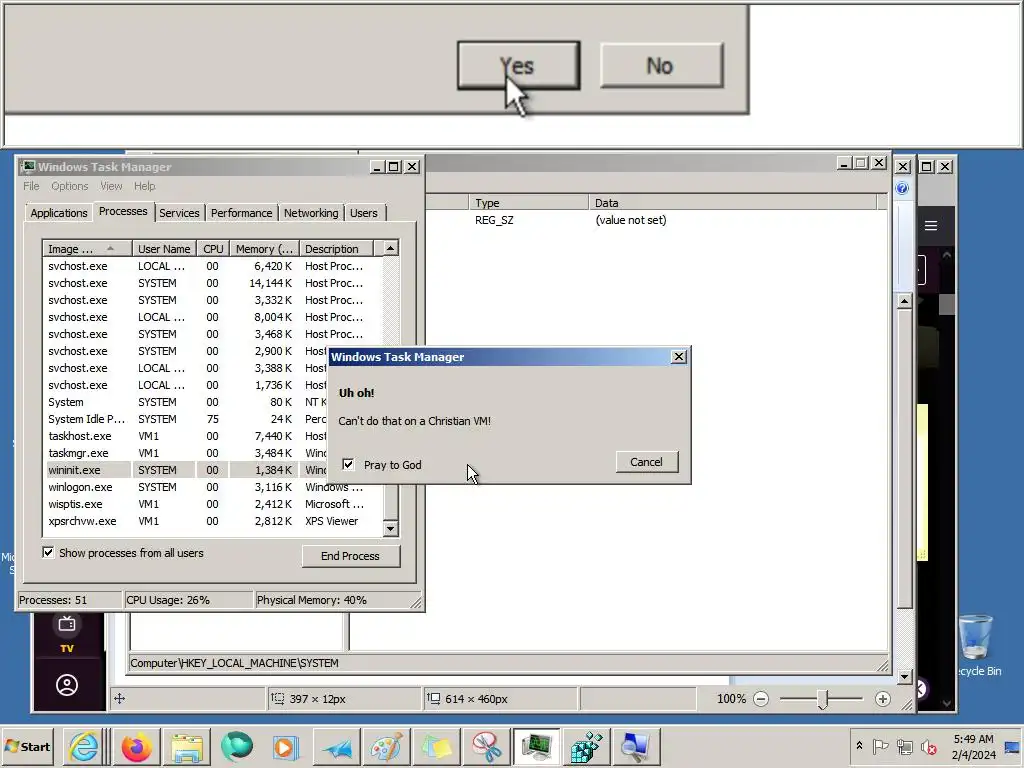
Task: Sort processes by Description column header
Action: coord(336,249)
